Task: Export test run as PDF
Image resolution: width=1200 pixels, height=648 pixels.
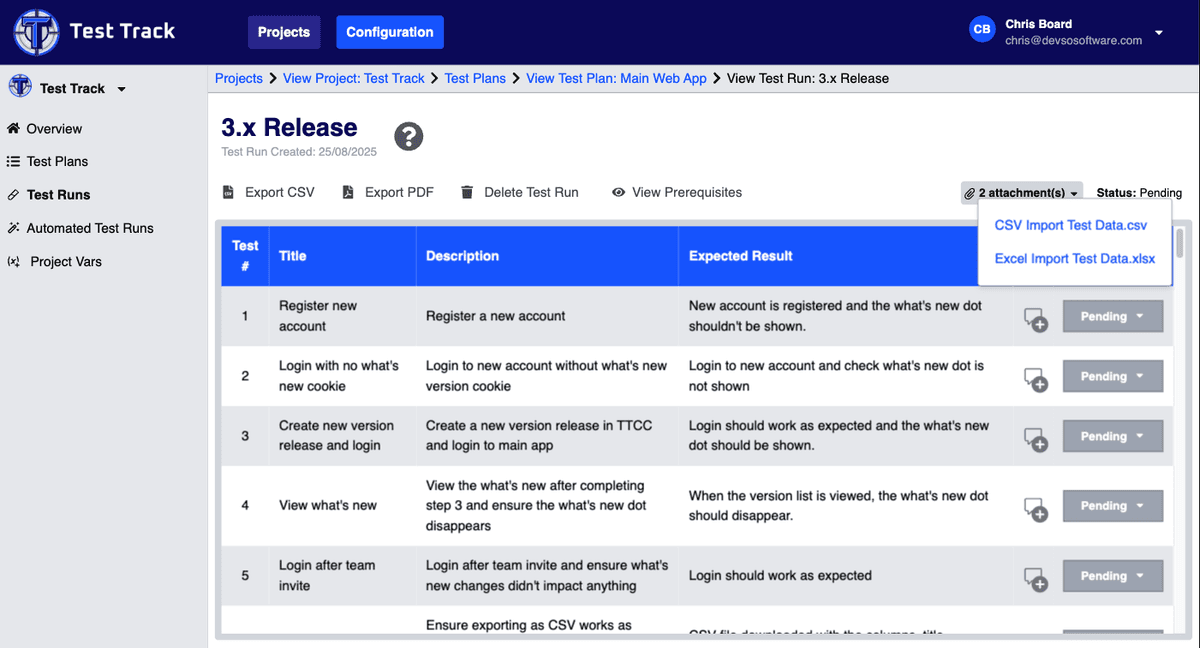Action: click(388, 192)
